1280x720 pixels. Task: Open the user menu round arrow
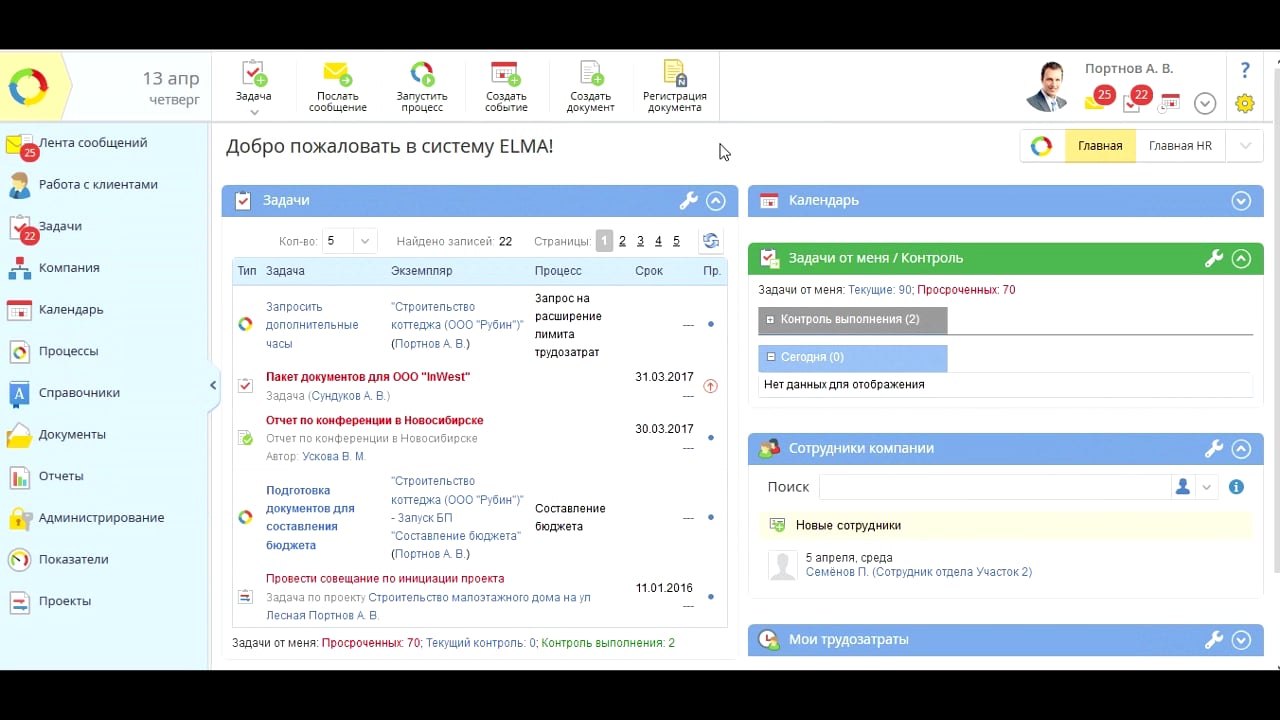point(1205,102)
